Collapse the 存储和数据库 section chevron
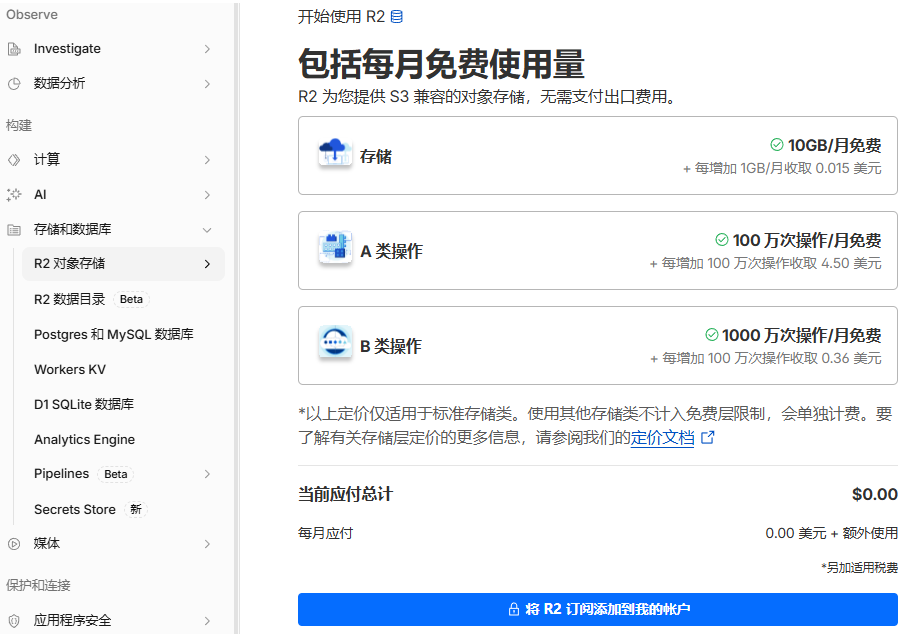Image resolution: width=922 pixels, height=634 pixels. pos(207,230)
